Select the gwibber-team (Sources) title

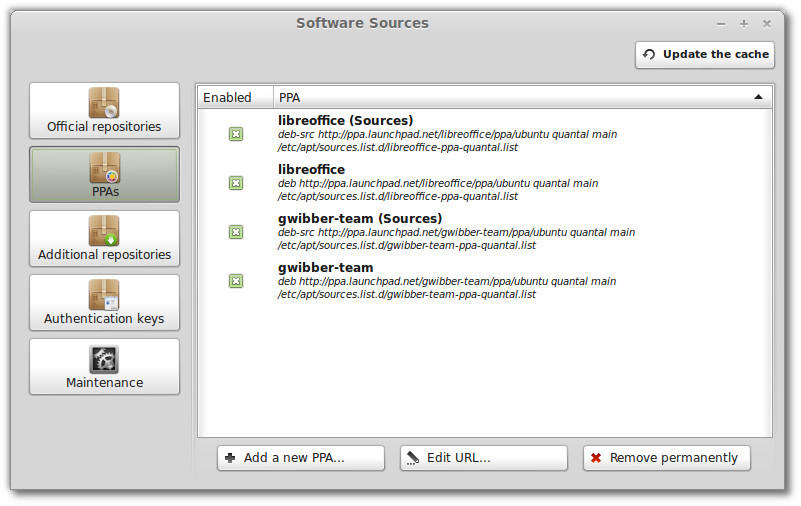[360, 219]
